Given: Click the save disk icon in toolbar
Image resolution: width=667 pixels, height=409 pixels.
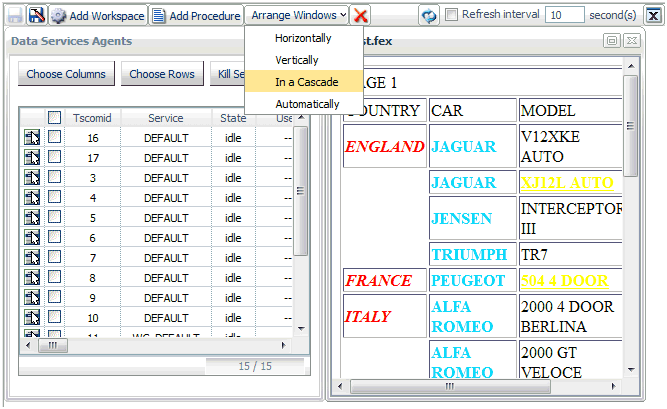Looking at the screenshot, I should coord(15,16).
